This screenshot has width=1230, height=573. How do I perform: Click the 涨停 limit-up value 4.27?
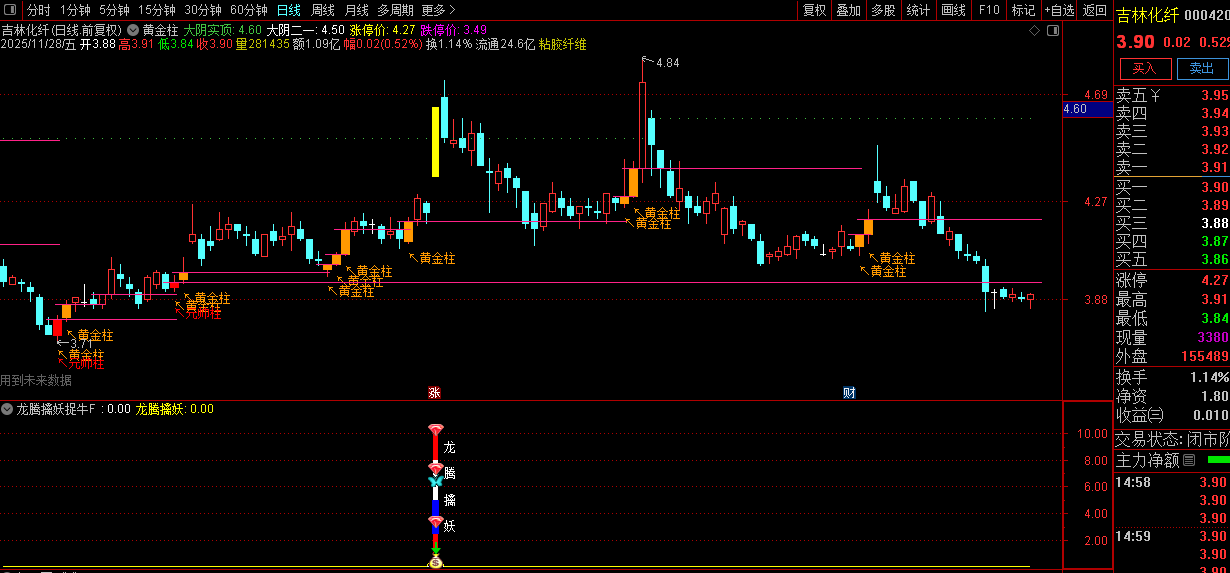[1214, 280]
